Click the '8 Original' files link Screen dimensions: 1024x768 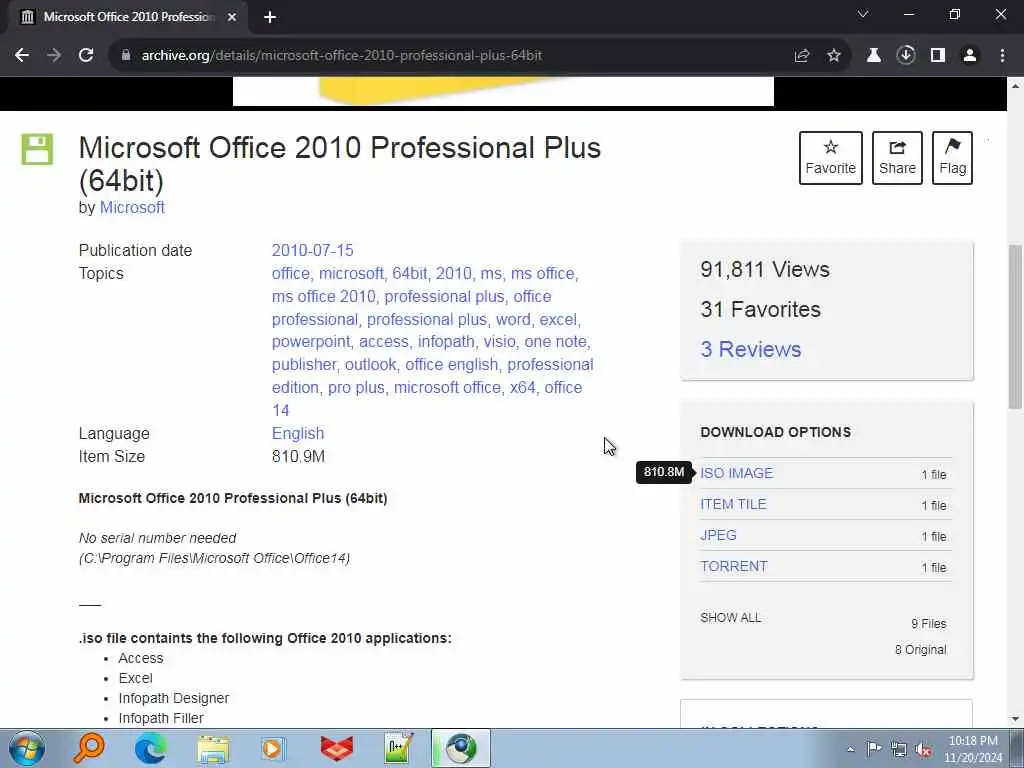pos(920,650)
